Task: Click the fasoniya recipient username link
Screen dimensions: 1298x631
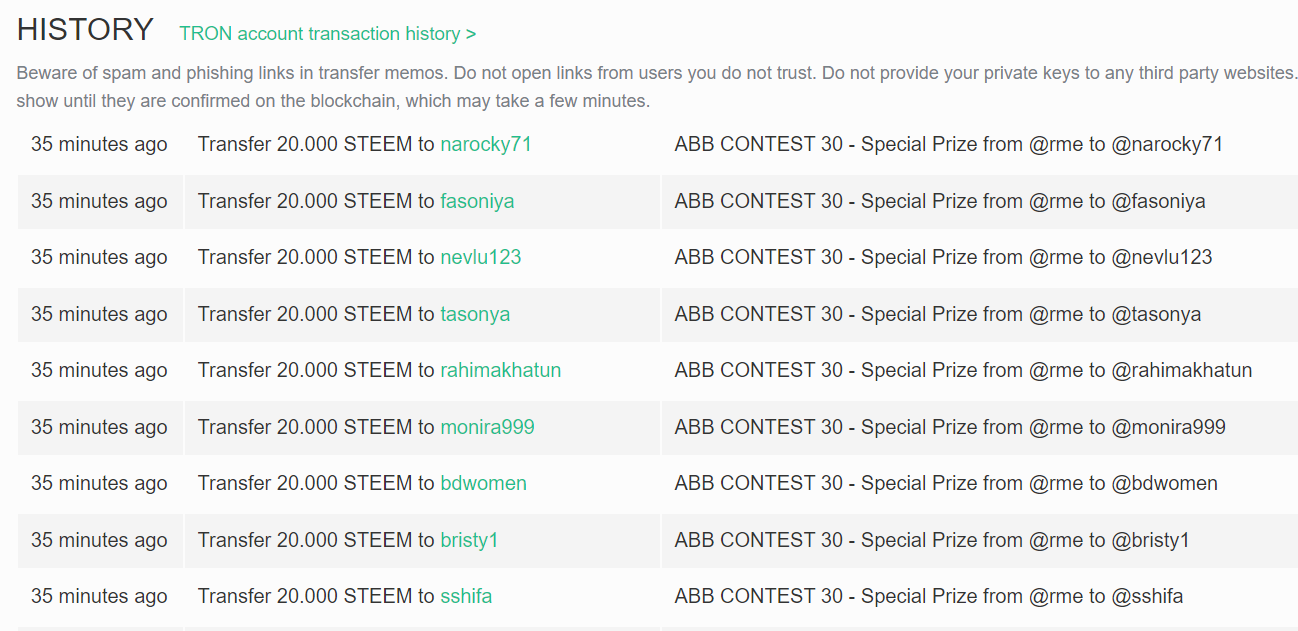Action: pyautogui.click(x=477, y=201)
